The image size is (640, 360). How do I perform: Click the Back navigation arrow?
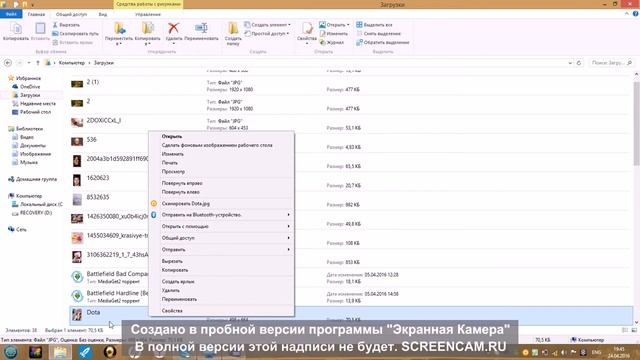8,63
